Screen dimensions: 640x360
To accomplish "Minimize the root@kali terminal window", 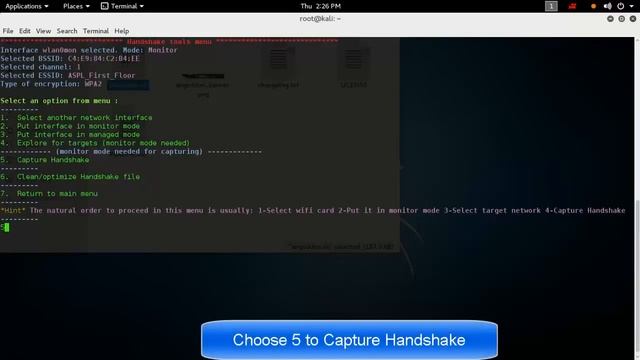I will coord(610,19).
